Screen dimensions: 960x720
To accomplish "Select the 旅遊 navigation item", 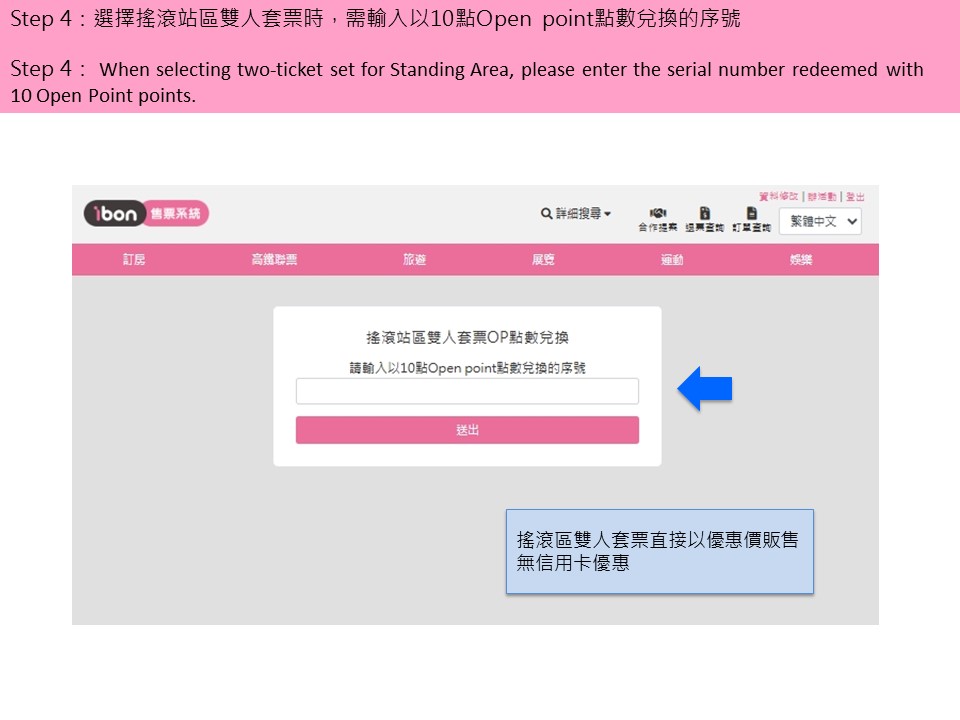I will (414, 260).
